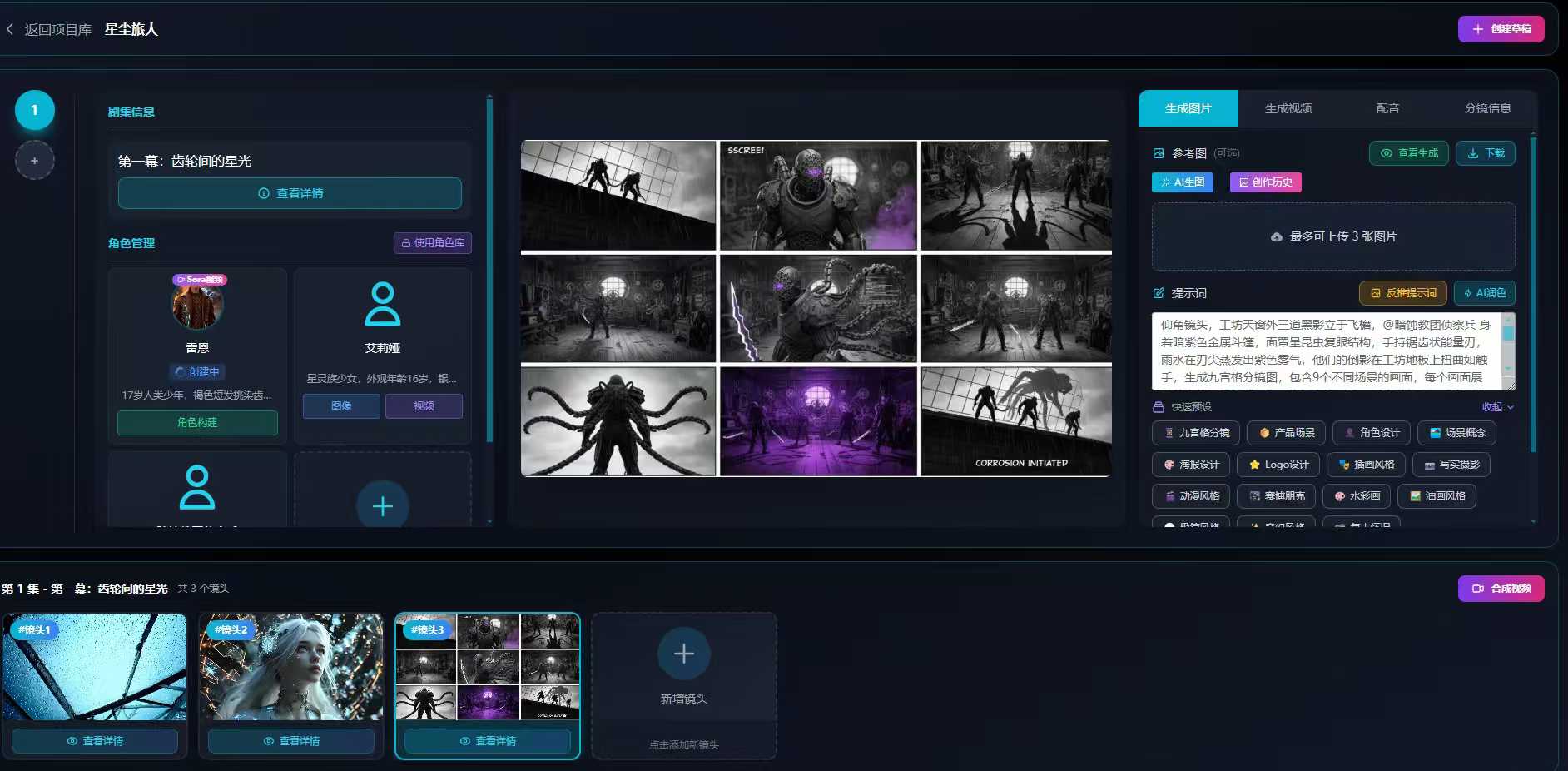Click the back arrow beside 返回项目库
The height and width of the screenshot is (771, 1568).
(x=10, y=29)
